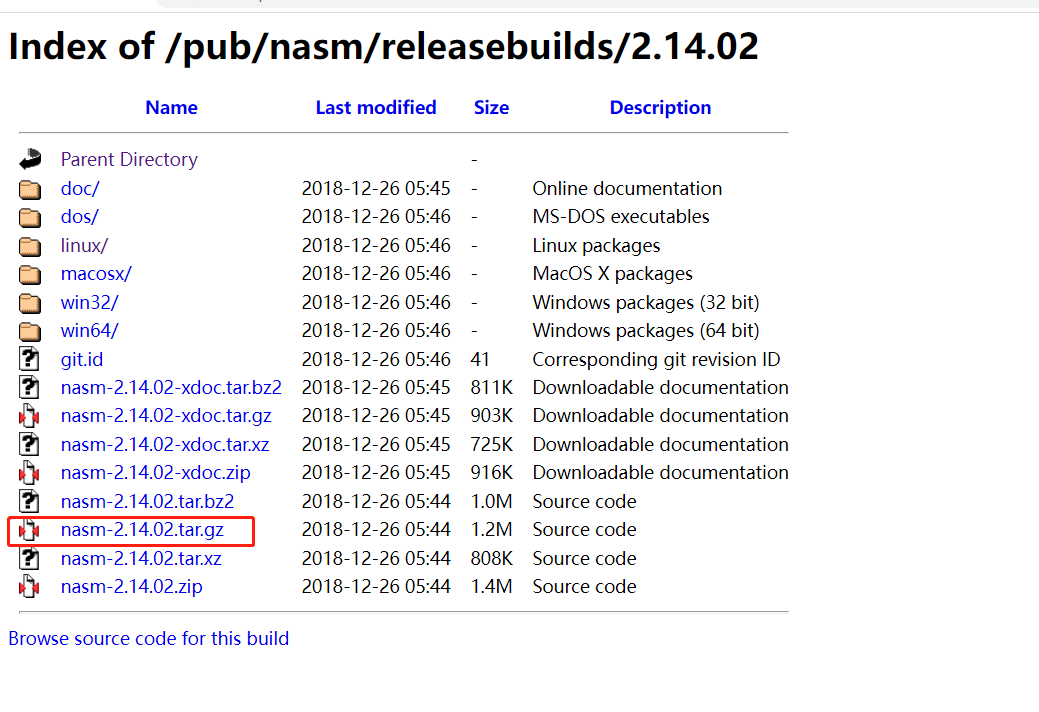Click the folder icon beside doc/
The image size is (1039, 712).
coord(30,189)
